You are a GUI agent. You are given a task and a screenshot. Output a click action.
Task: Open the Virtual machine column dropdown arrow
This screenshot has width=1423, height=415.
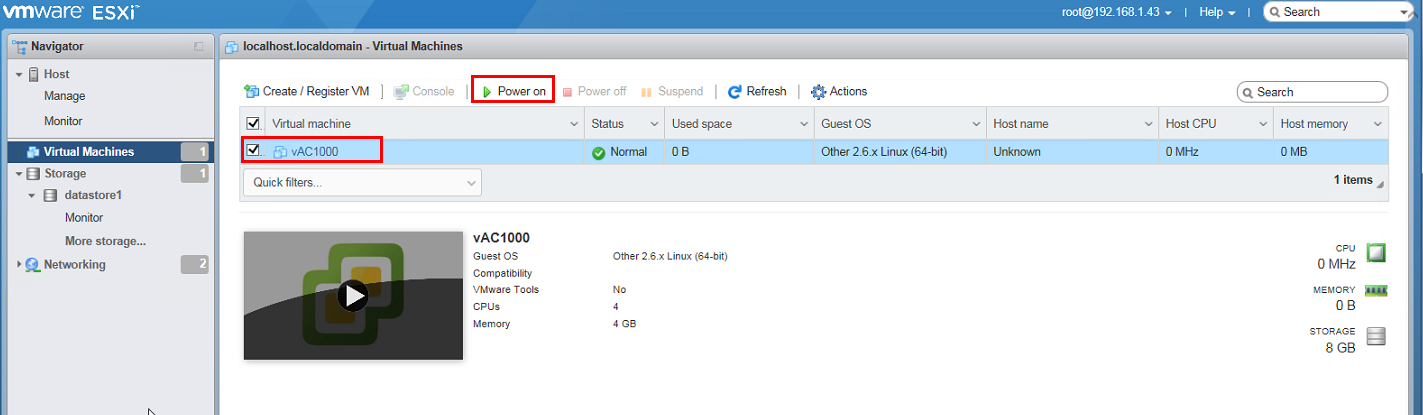tap(574, 124)
